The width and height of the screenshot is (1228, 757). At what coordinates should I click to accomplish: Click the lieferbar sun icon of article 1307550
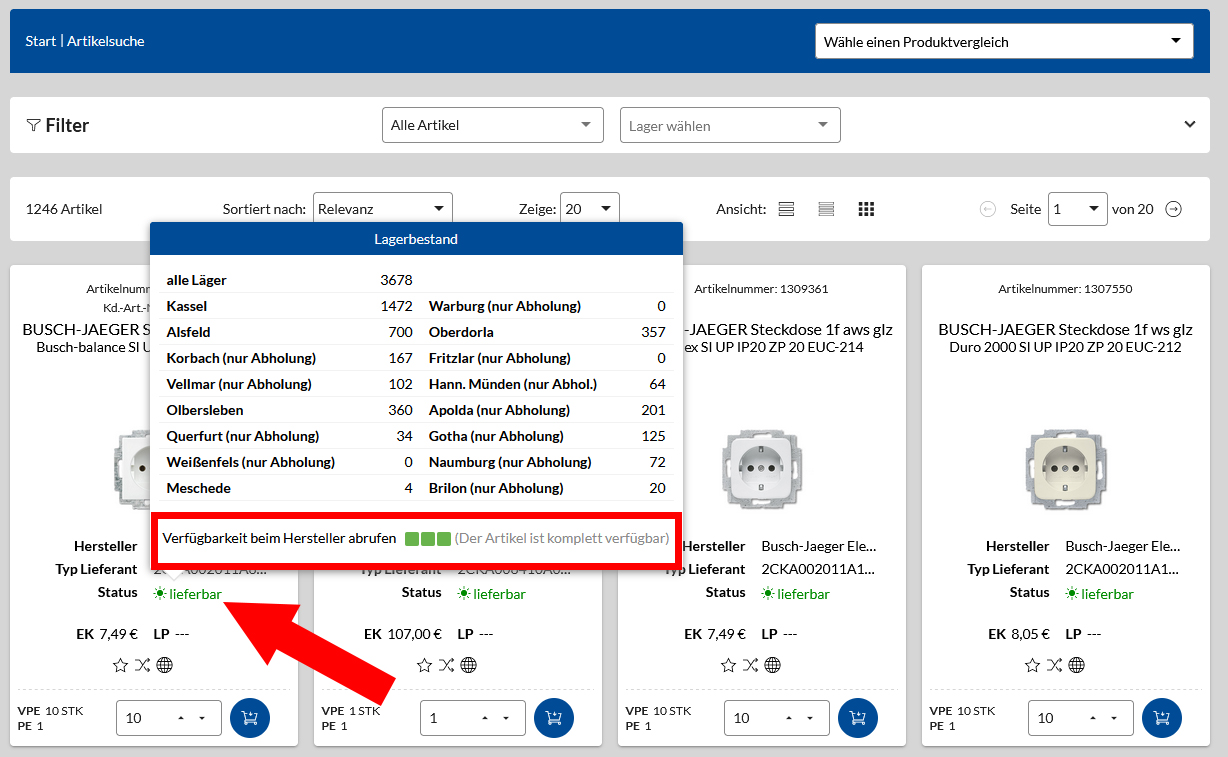1072,593
